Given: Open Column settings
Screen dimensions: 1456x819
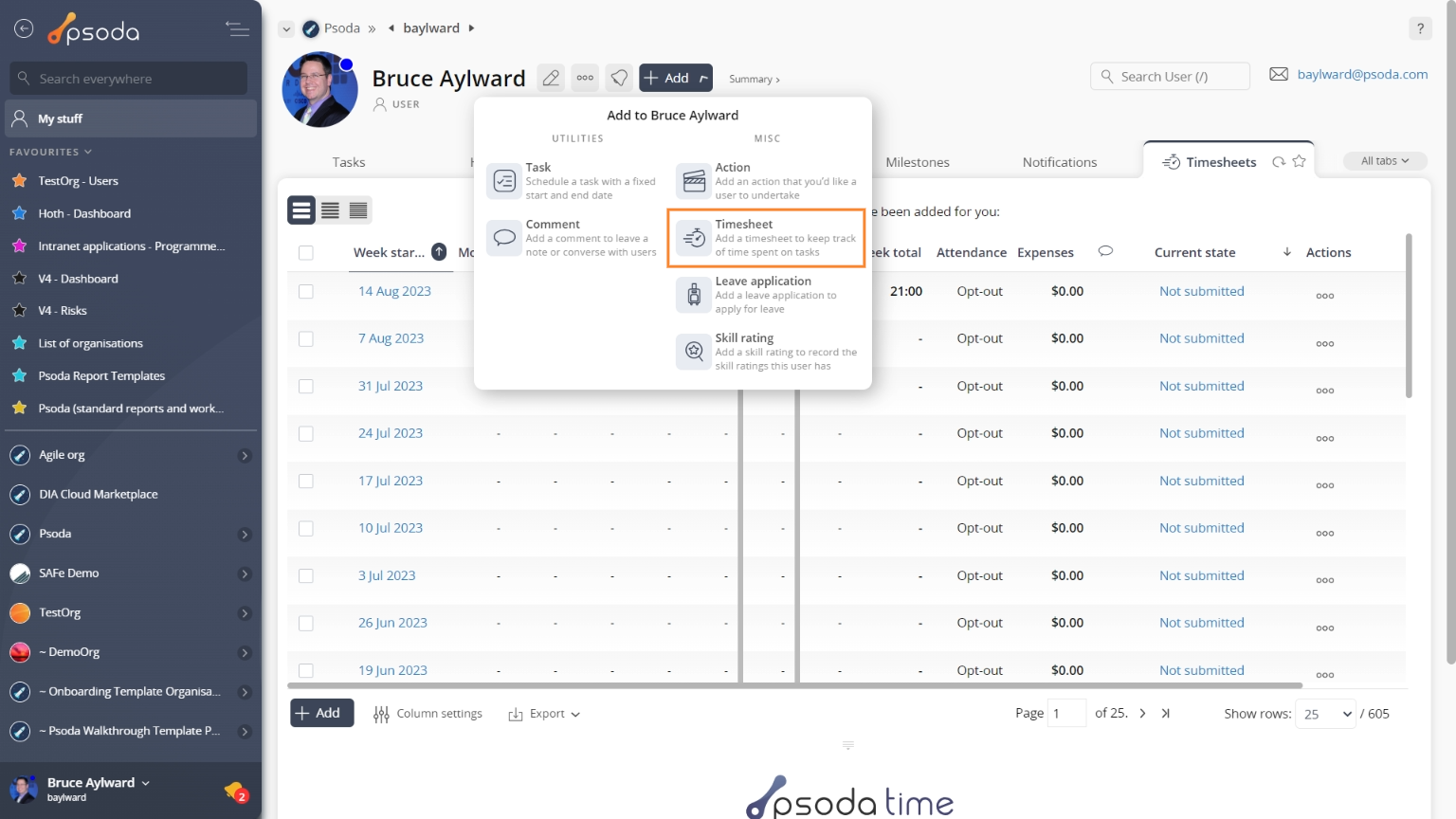Looking at the screenshot, I should (428, 714).
